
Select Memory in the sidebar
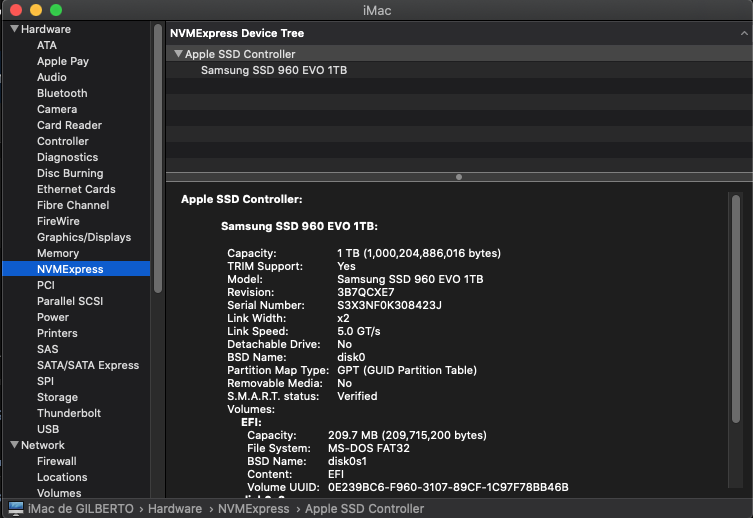pos(58,253)
